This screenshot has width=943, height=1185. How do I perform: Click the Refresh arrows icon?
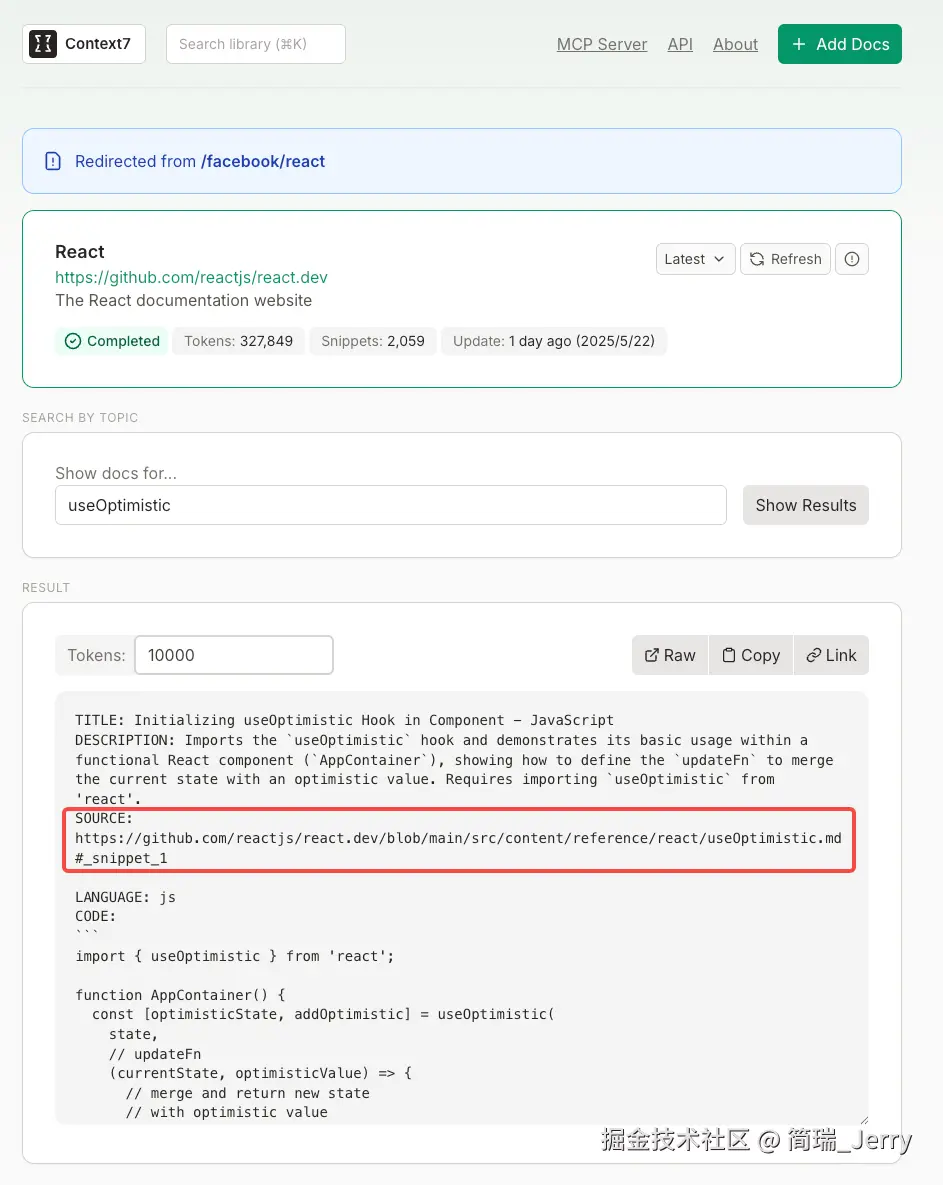pyautogui.click(x=758, y=259)
